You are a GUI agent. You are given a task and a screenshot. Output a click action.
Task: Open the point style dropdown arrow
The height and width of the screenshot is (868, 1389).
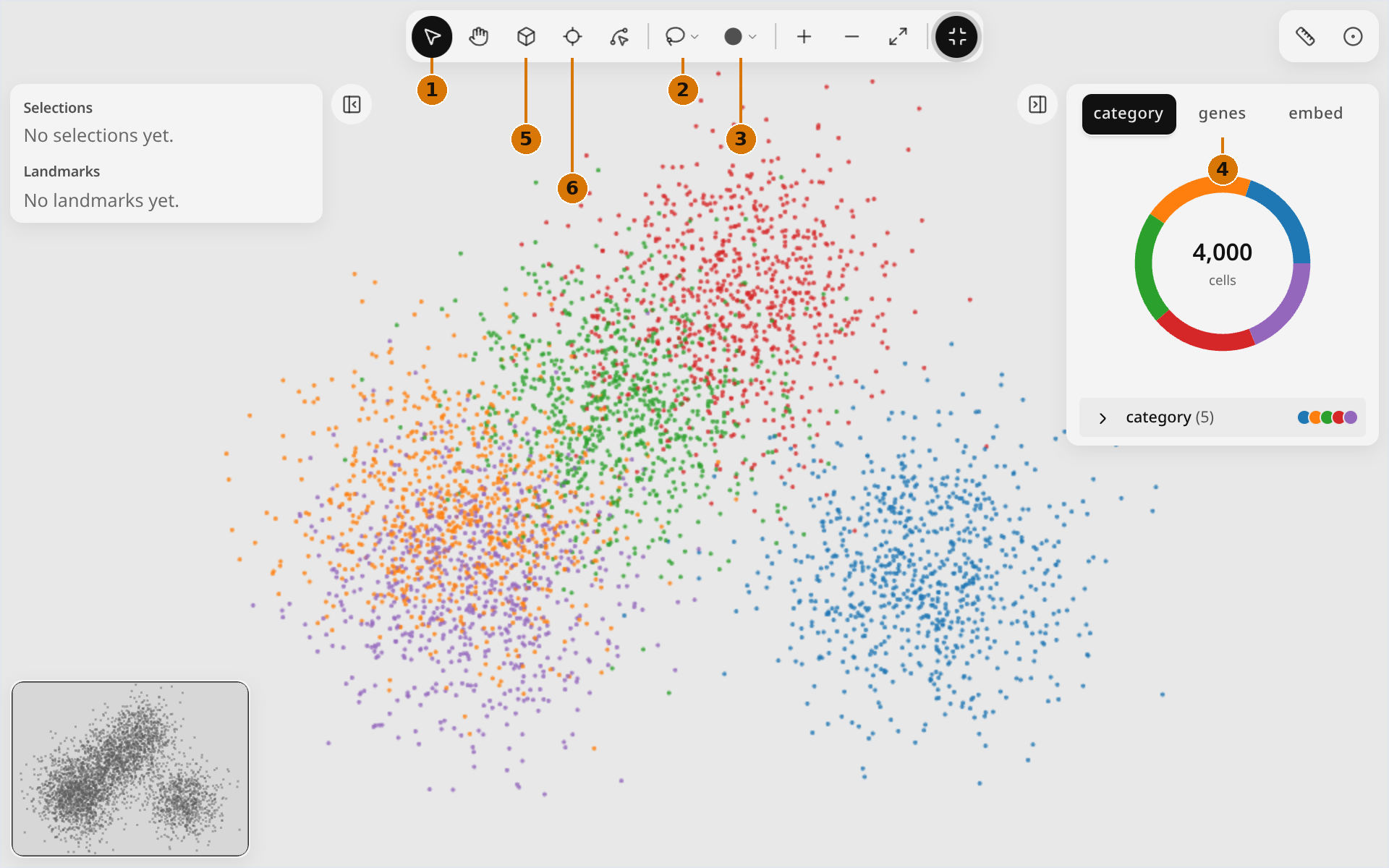(752, 37)
